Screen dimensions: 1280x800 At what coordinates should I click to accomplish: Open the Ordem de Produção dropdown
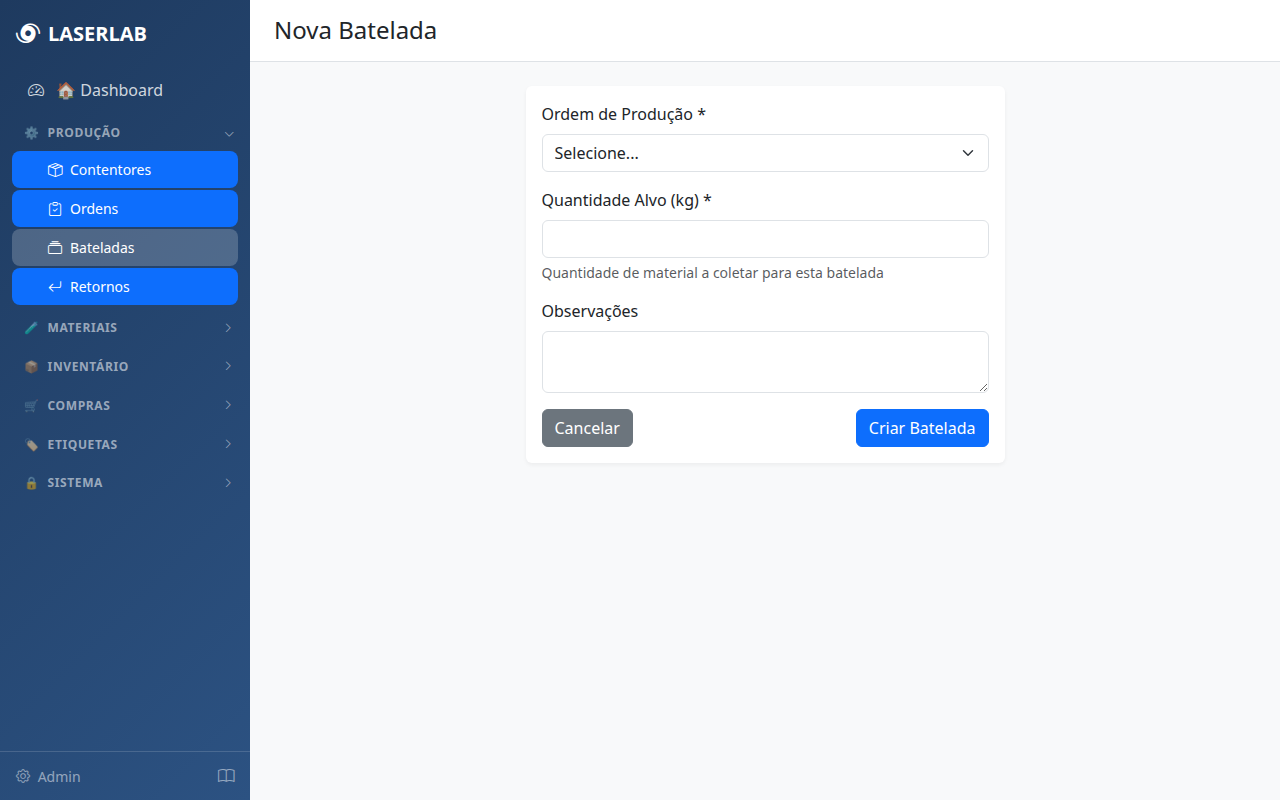coord(765,153)
